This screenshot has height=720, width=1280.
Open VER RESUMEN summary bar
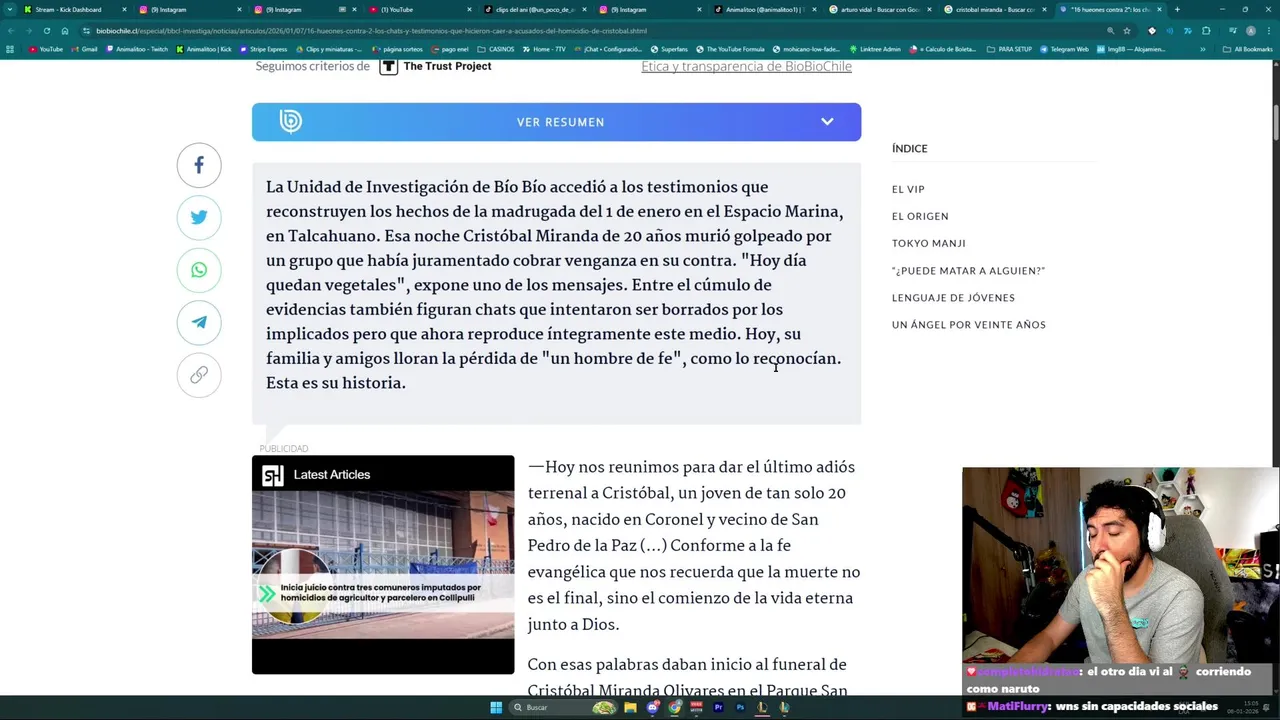556,122
